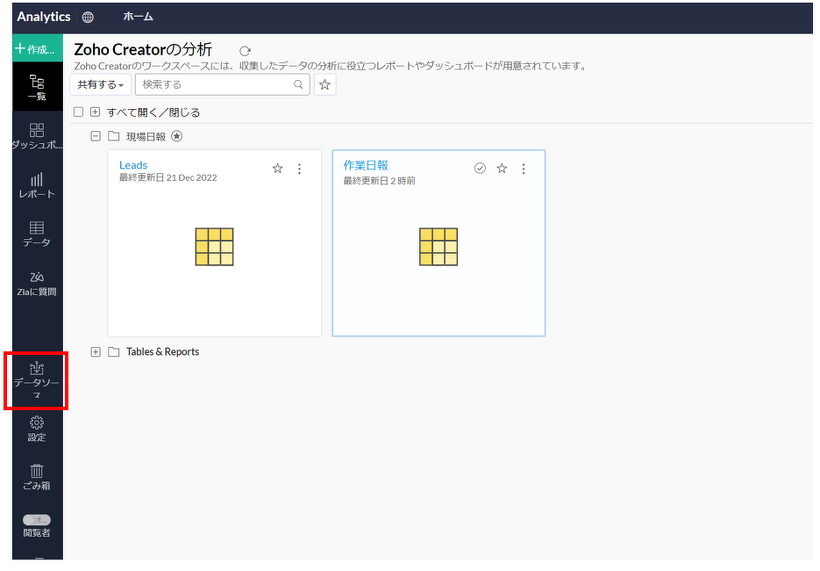Open the Reports sidebar section
The width and height of the screenshot is (820, 571).
click(x=37, y=185)
